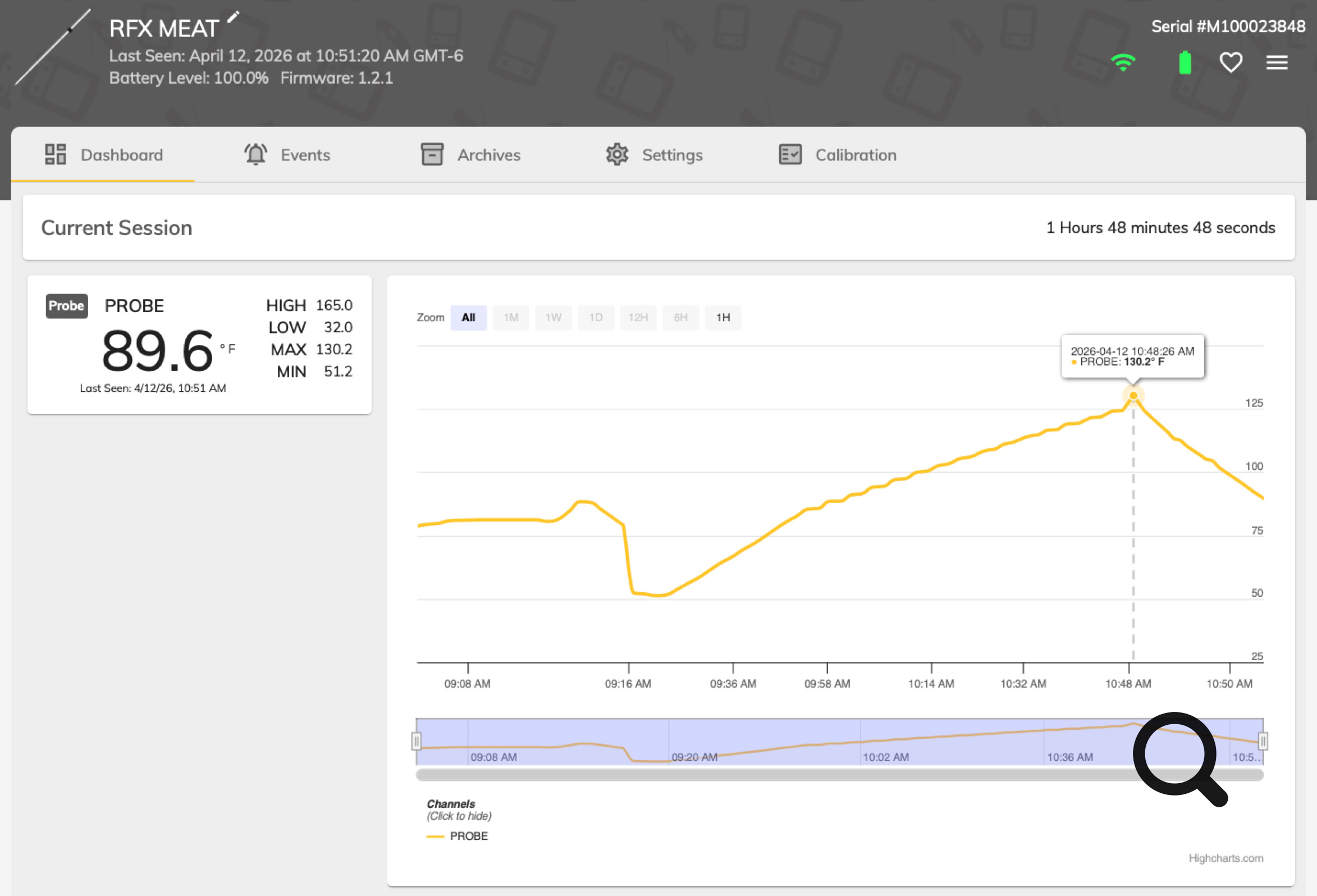Screen dimensions: 1317x896
Task: Click the right navigator range handle
Action: pyautogui.click(x=1263, y=740)
